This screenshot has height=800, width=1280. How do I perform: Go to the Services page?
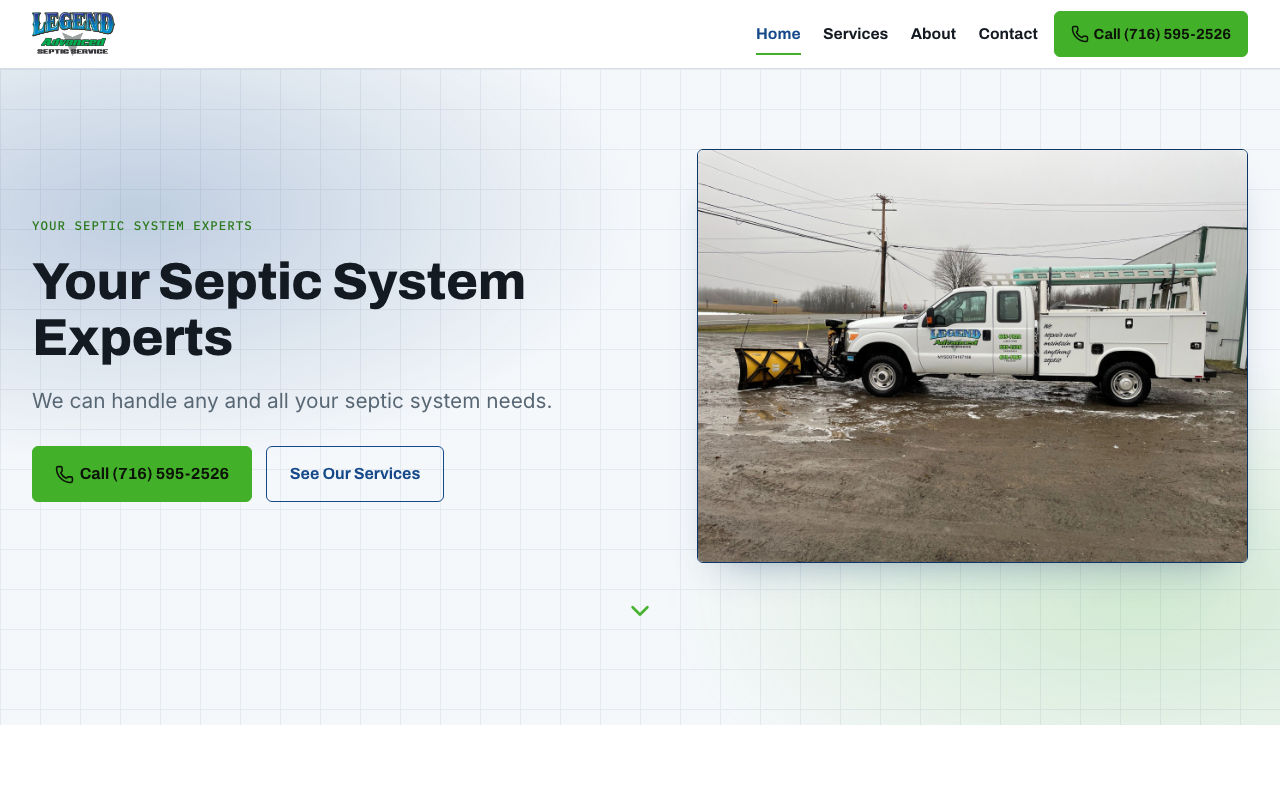click(855, 34)
